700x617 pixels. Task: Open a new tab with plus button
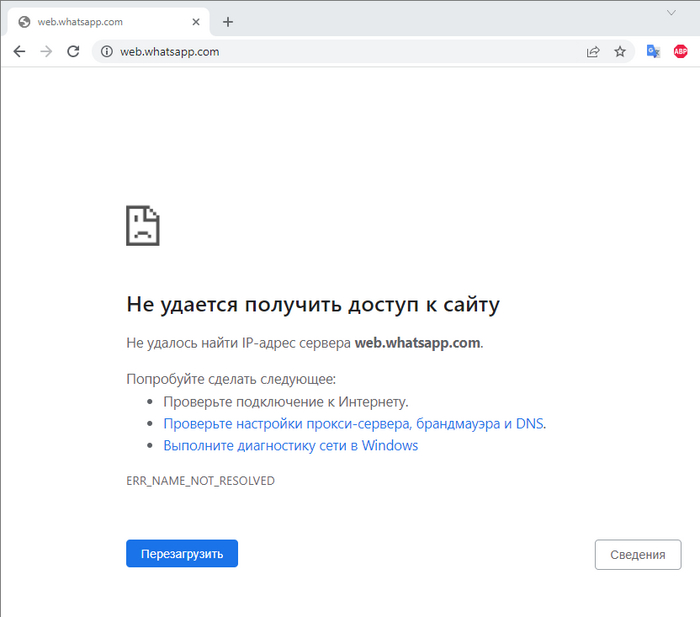(x=228, y=22)
